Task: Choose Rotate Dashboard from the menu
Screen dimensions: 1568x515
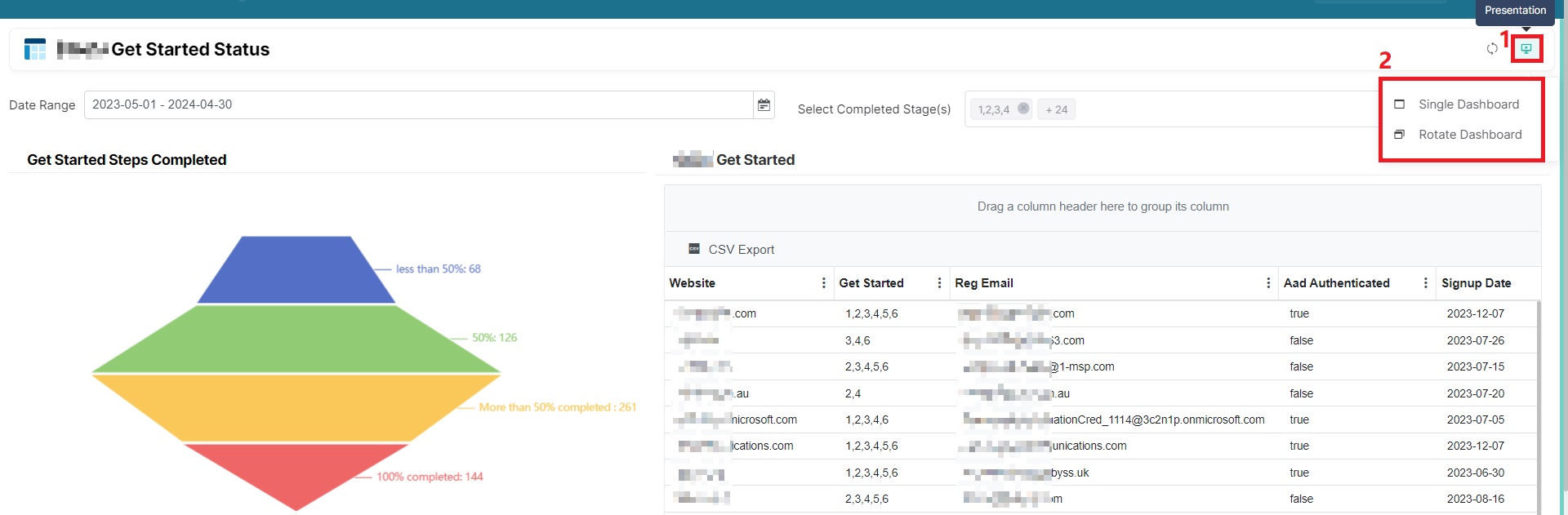Action: (x=1470, y=135)
